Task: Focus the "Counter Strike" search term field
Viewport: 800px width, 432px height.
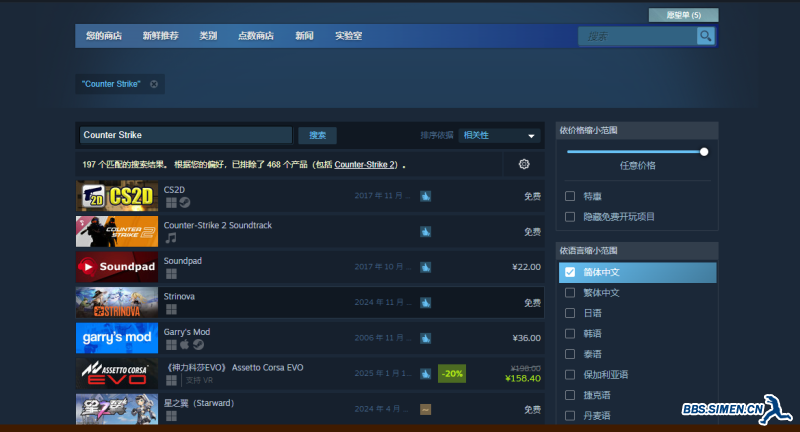Action: point(186,135)
